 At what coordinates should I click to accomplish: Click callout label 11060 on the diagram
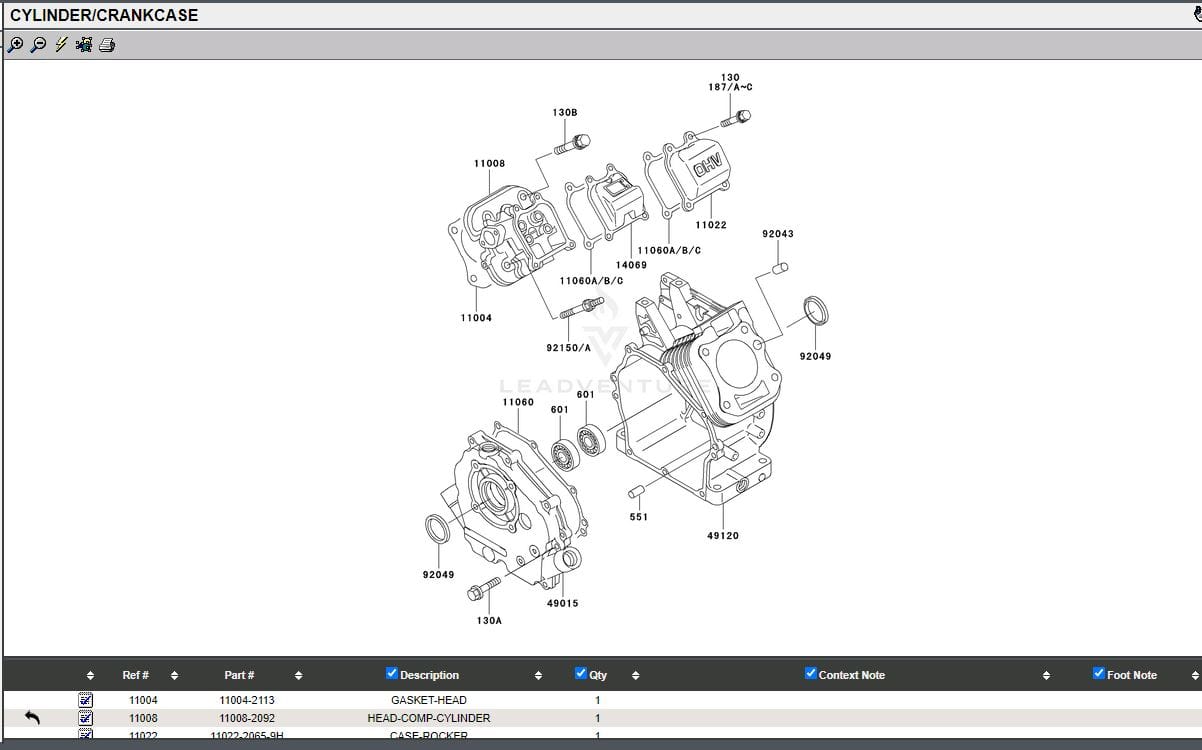(517, 401)
